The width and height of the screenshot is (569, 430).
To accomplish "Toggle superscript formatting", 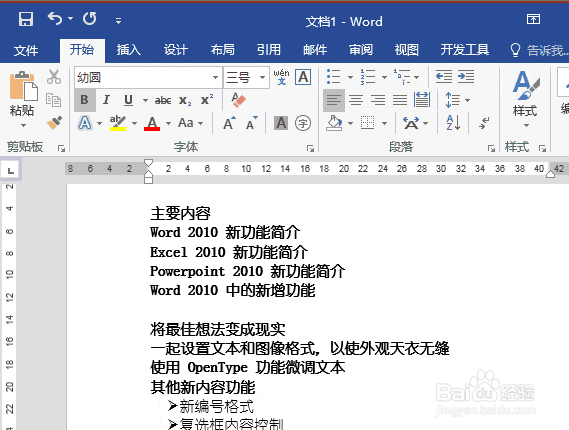I will click(207, 100).
